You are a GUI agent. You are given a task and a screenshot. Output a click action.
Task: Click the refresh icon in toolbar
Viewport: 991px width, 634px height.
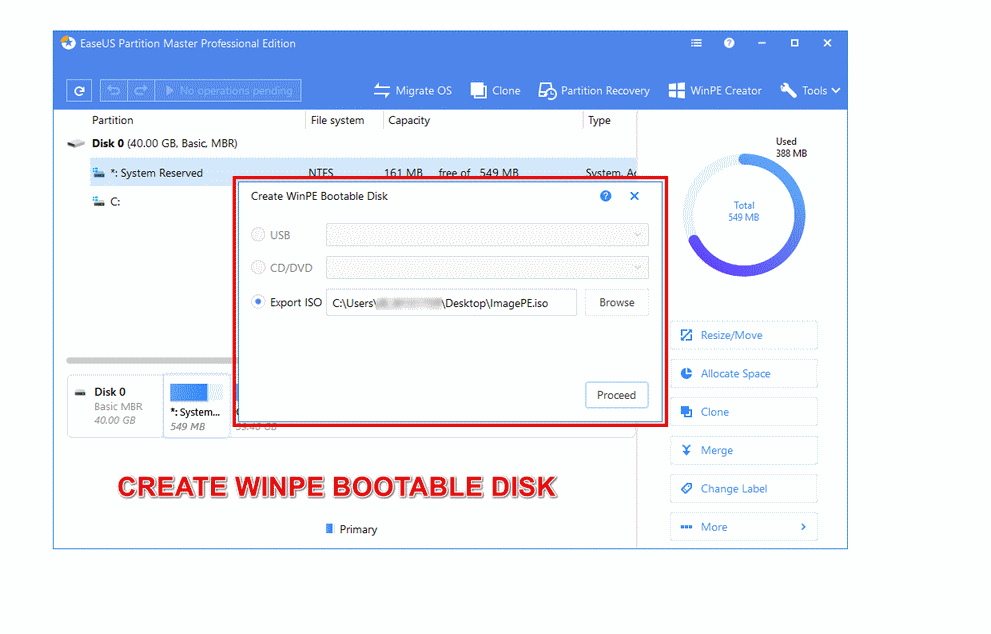pos(79,90)
